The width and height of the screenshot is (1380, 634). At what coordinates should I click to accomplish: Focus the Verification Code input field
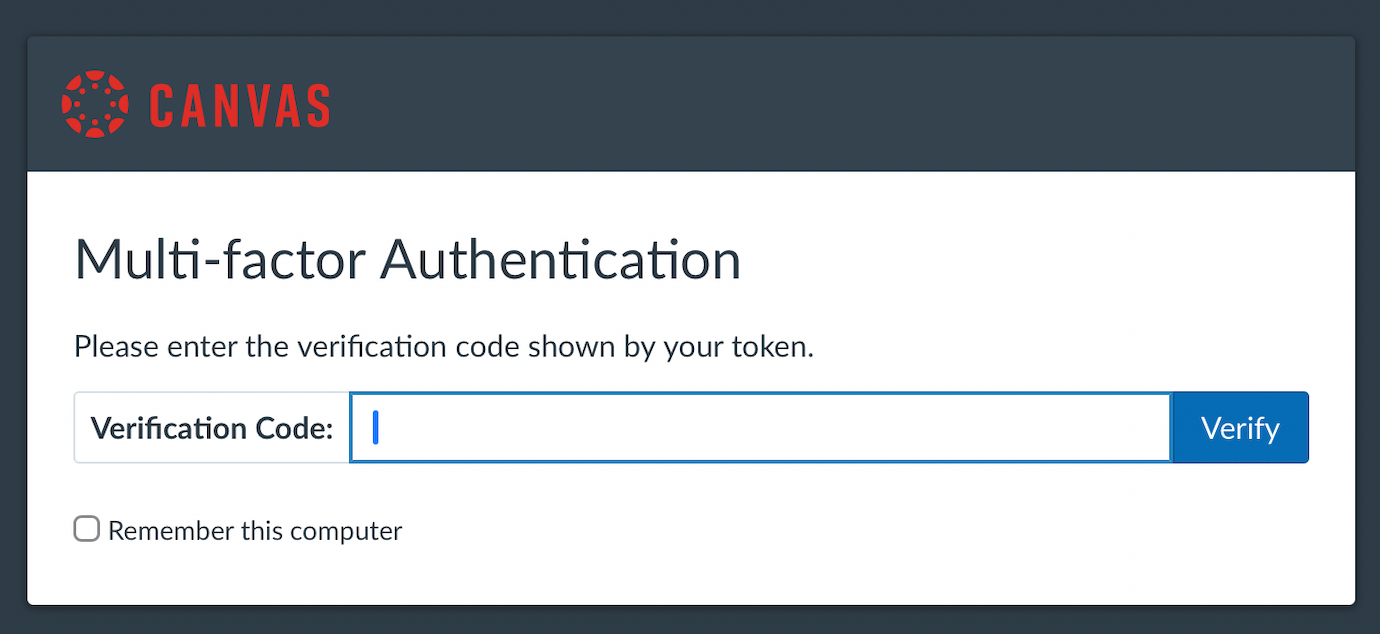(x=760, y=428)
